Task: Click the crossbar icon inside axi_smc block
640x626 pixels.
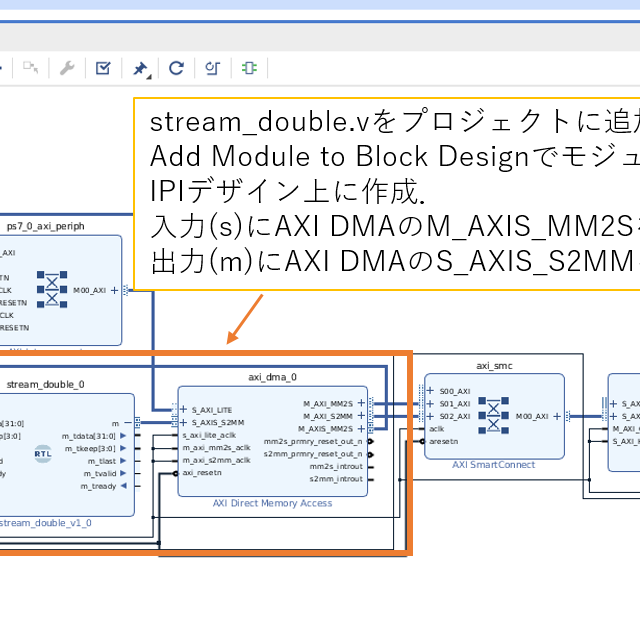Action: coord(493,415)
